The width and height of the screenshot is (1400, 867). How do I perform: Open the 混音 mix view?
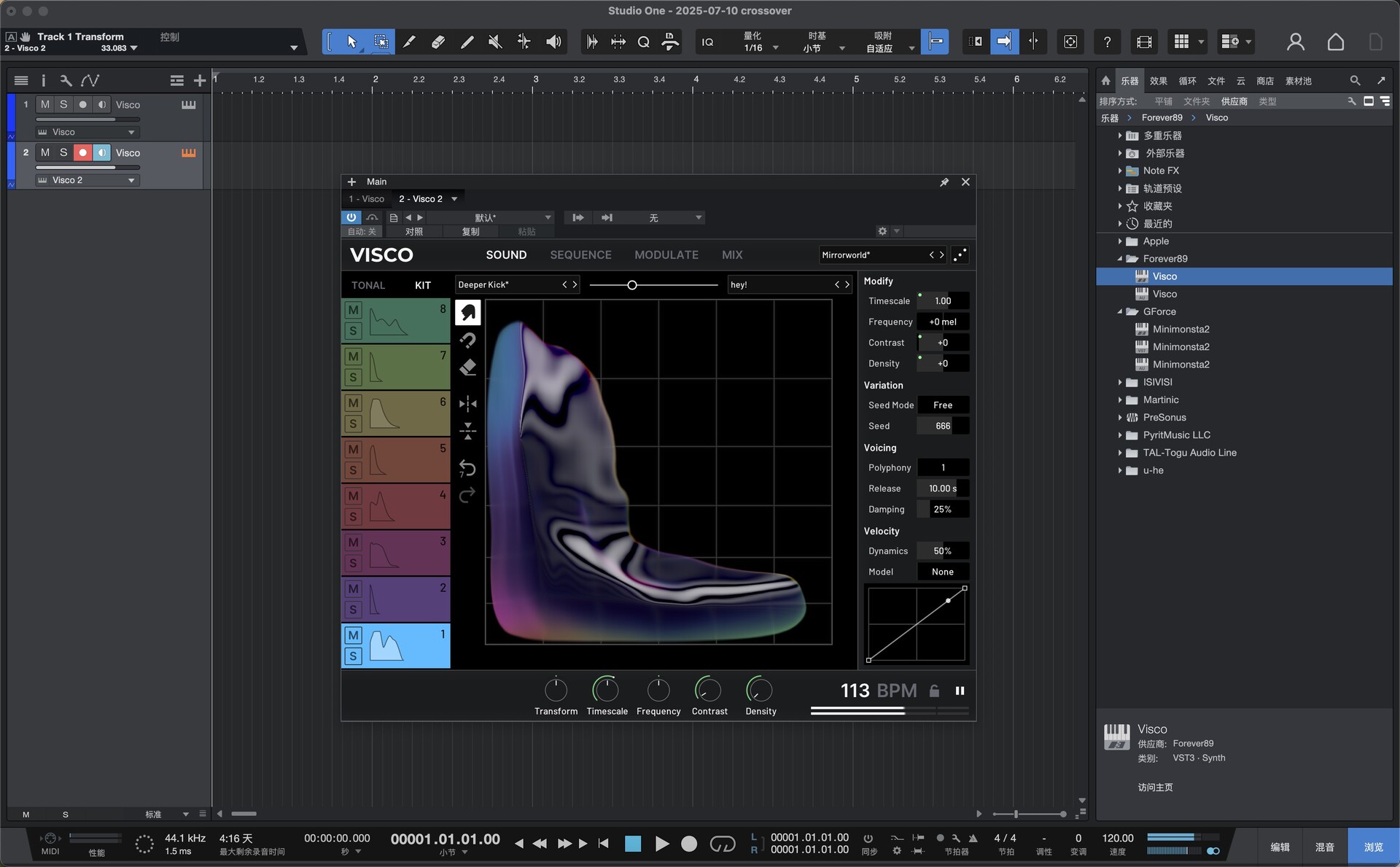point(1324,847)
